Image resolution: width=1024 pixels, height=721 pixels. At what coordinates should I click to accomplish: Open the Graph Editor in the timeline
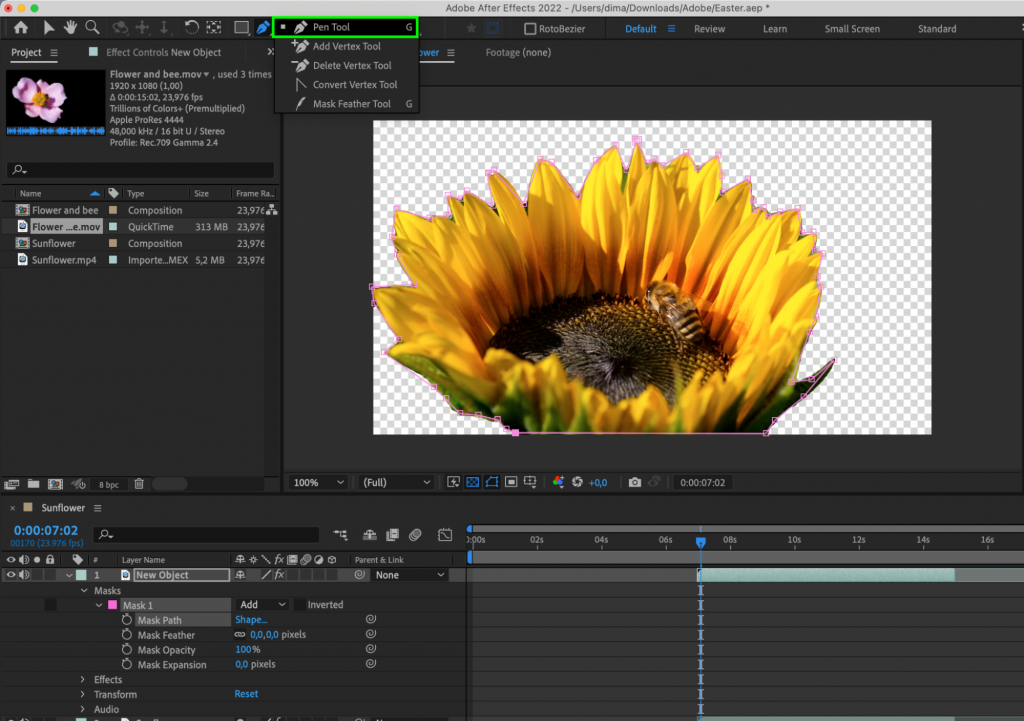(x=444, y=536)
